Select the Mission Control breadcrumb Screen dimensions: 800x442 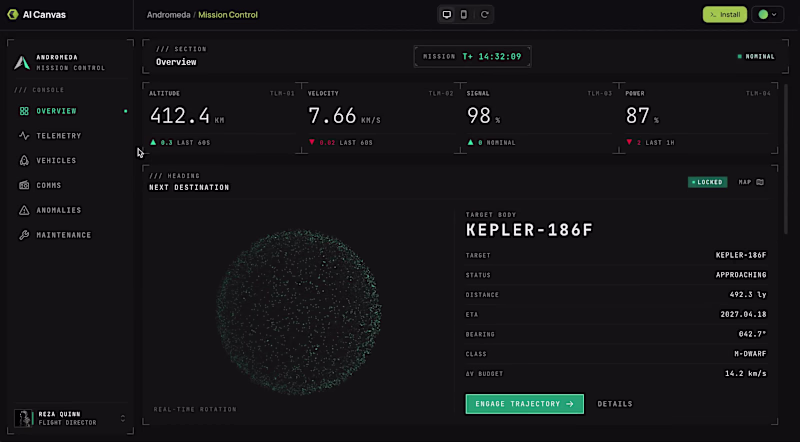(228, 15)
